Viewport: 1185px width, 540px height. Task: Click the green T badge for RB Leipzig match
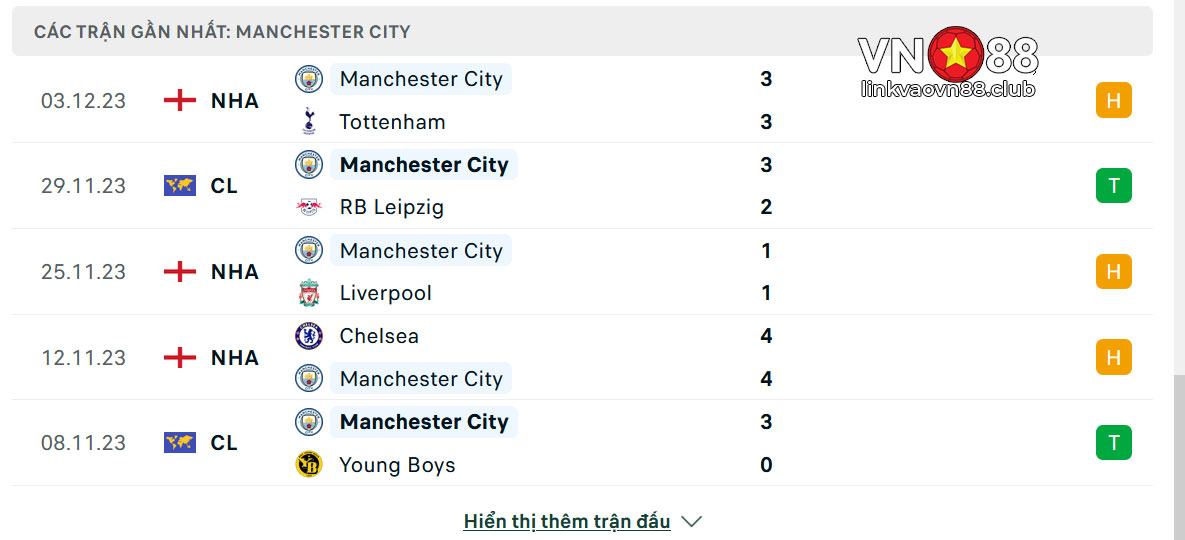(x=1113, y=186)
